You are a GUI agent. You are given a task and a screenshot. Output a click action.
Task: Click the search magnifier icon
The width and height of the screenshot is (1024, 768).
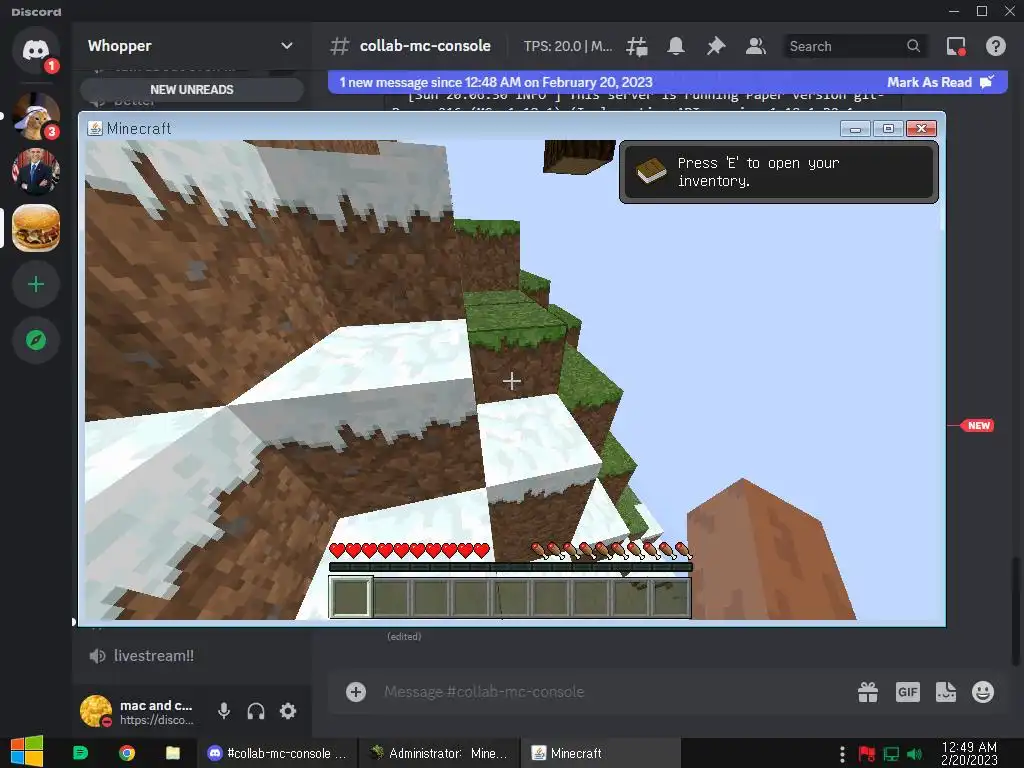pyautogui.click(x=914, y=46)
